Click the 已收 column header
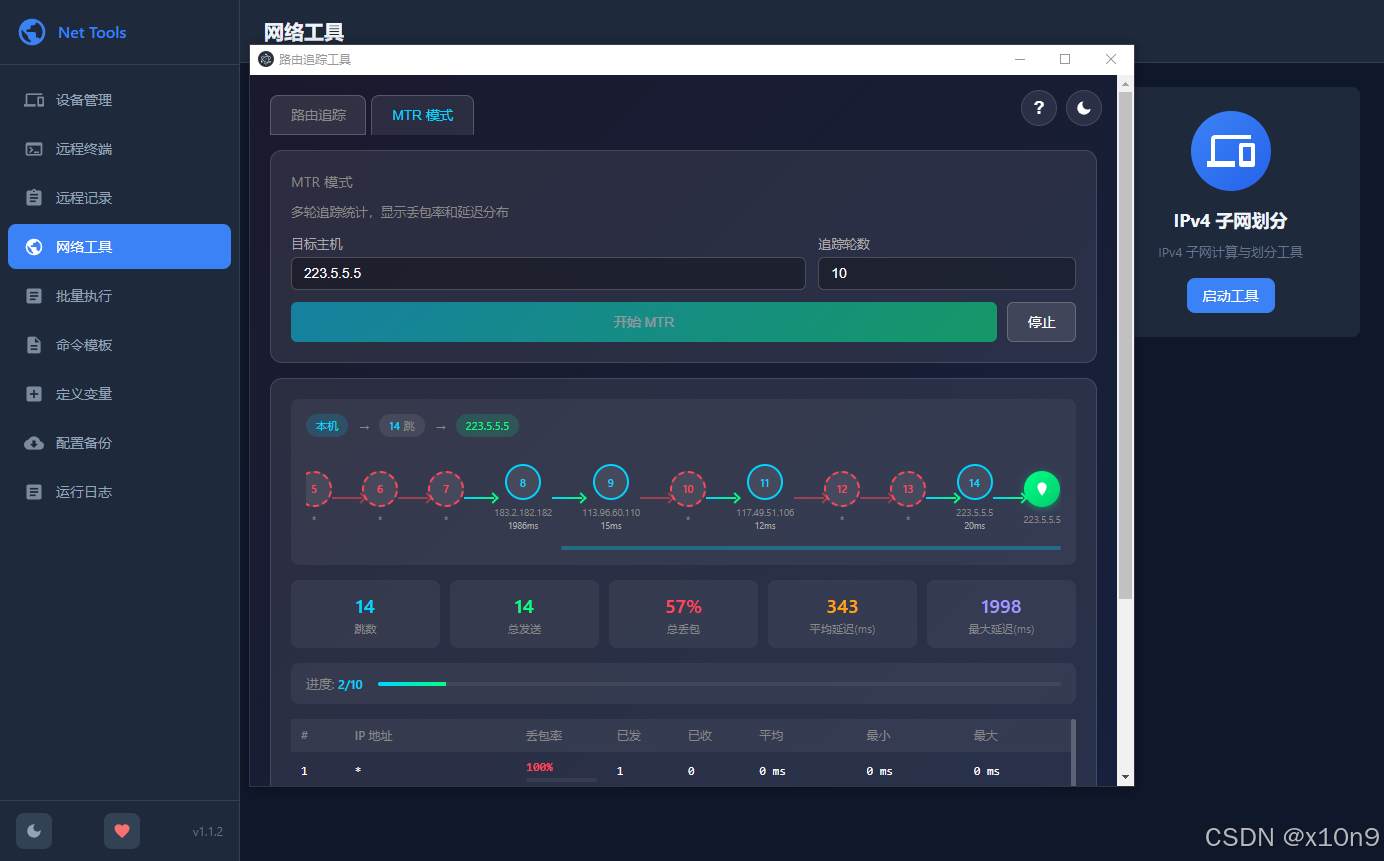Viewport: 1384px width, 861px height. (700, 736)
